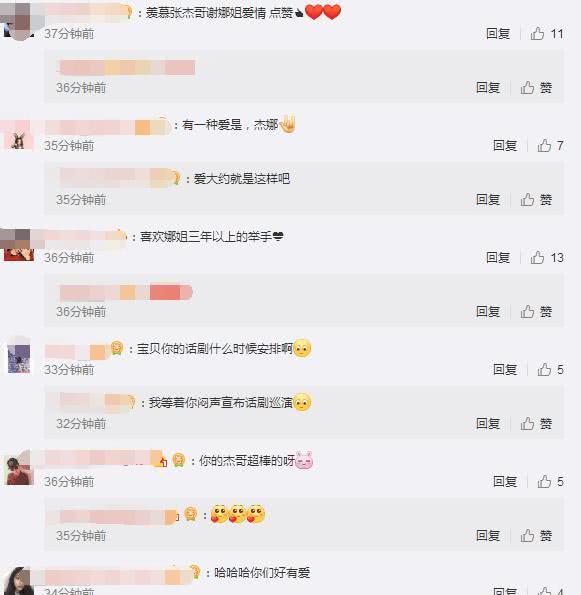
Task: Click 回复 on the 爱大约就是这样吧 reply
Action: [488, 200]
